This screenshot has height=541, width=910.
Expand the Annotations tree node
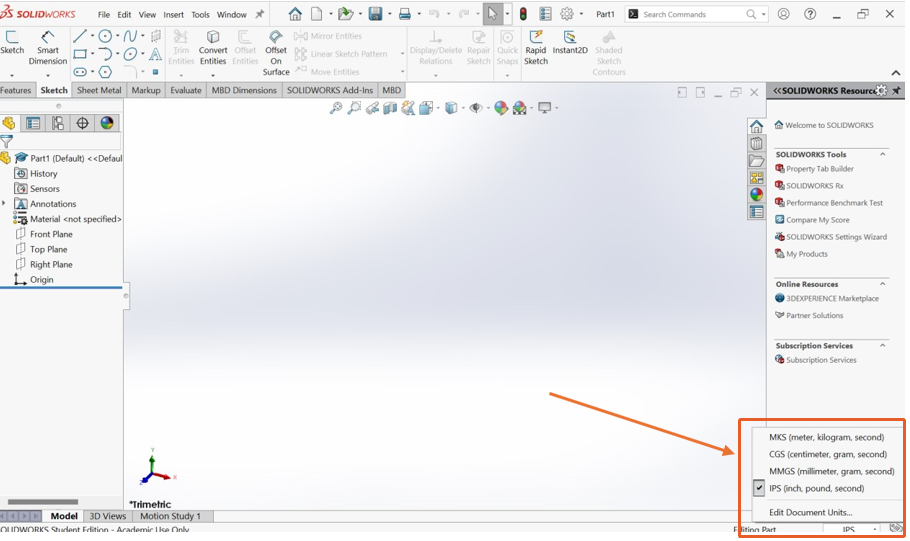4,203
